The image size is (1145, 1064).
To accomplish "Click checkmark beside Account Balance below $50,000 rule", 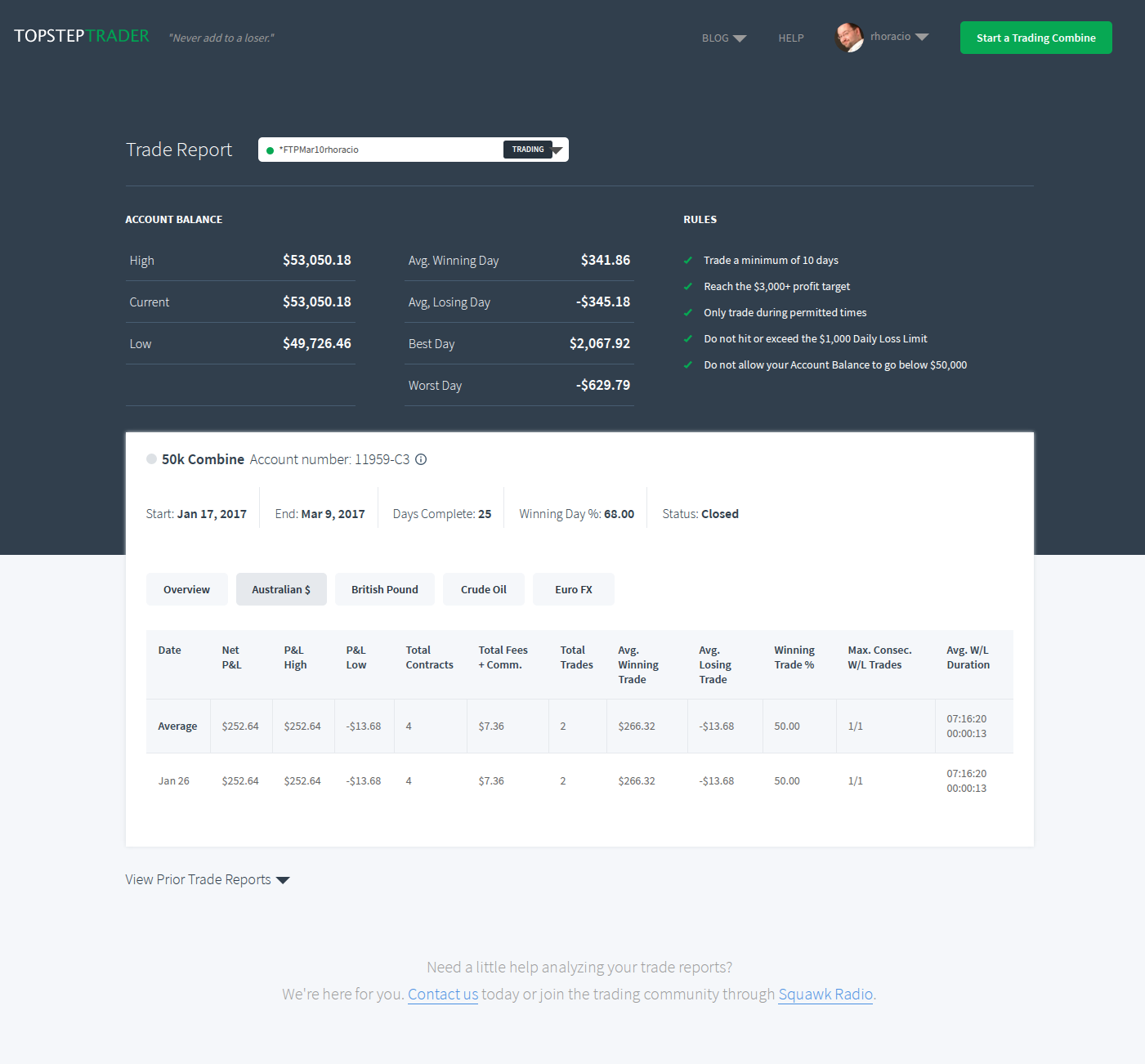I will pos(688,365).
